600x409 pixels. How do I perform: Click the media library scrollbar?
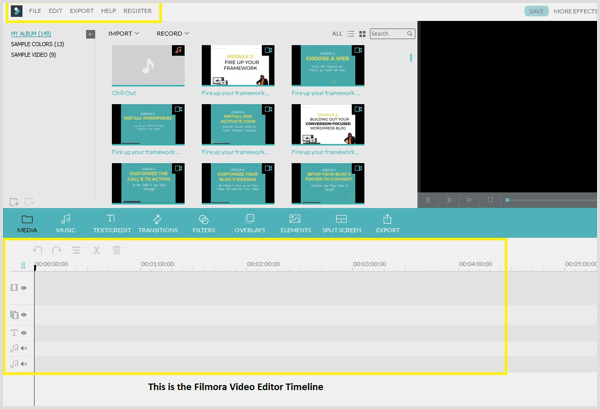coord(411,58)
